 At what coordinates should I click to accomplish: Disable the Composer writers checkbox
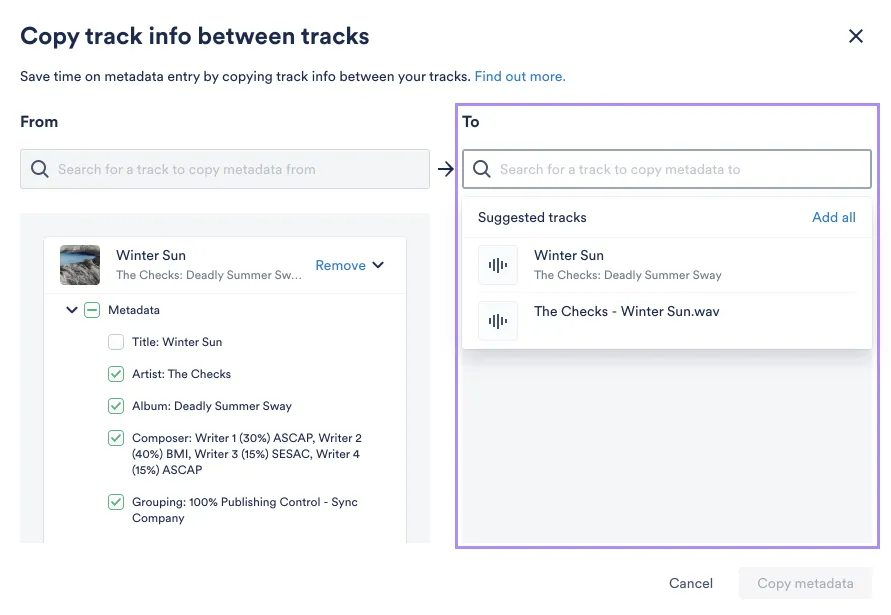116,438
